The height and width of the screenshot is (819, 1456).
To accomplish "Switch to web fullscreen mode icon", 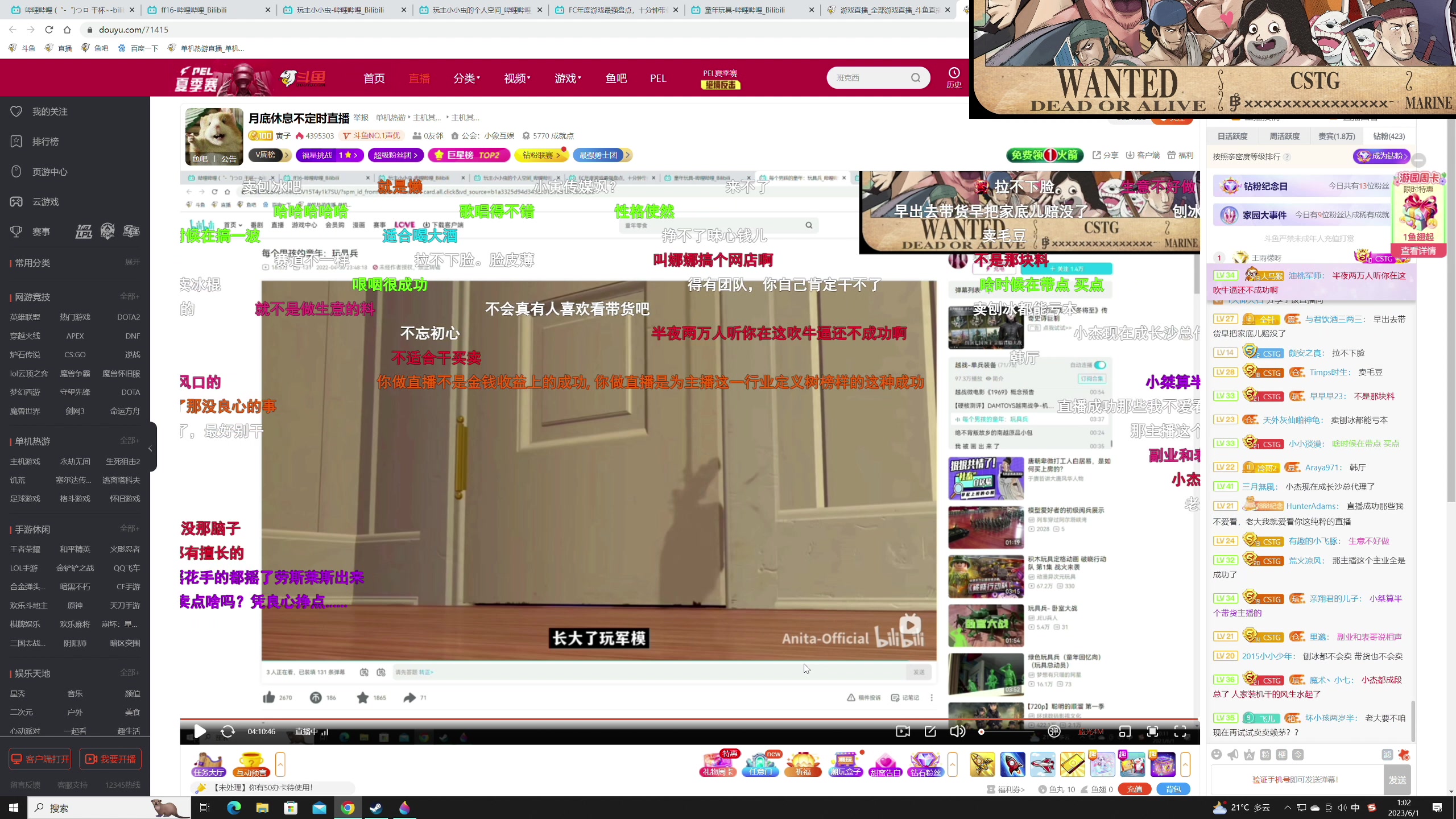I will coord(1152,731).
